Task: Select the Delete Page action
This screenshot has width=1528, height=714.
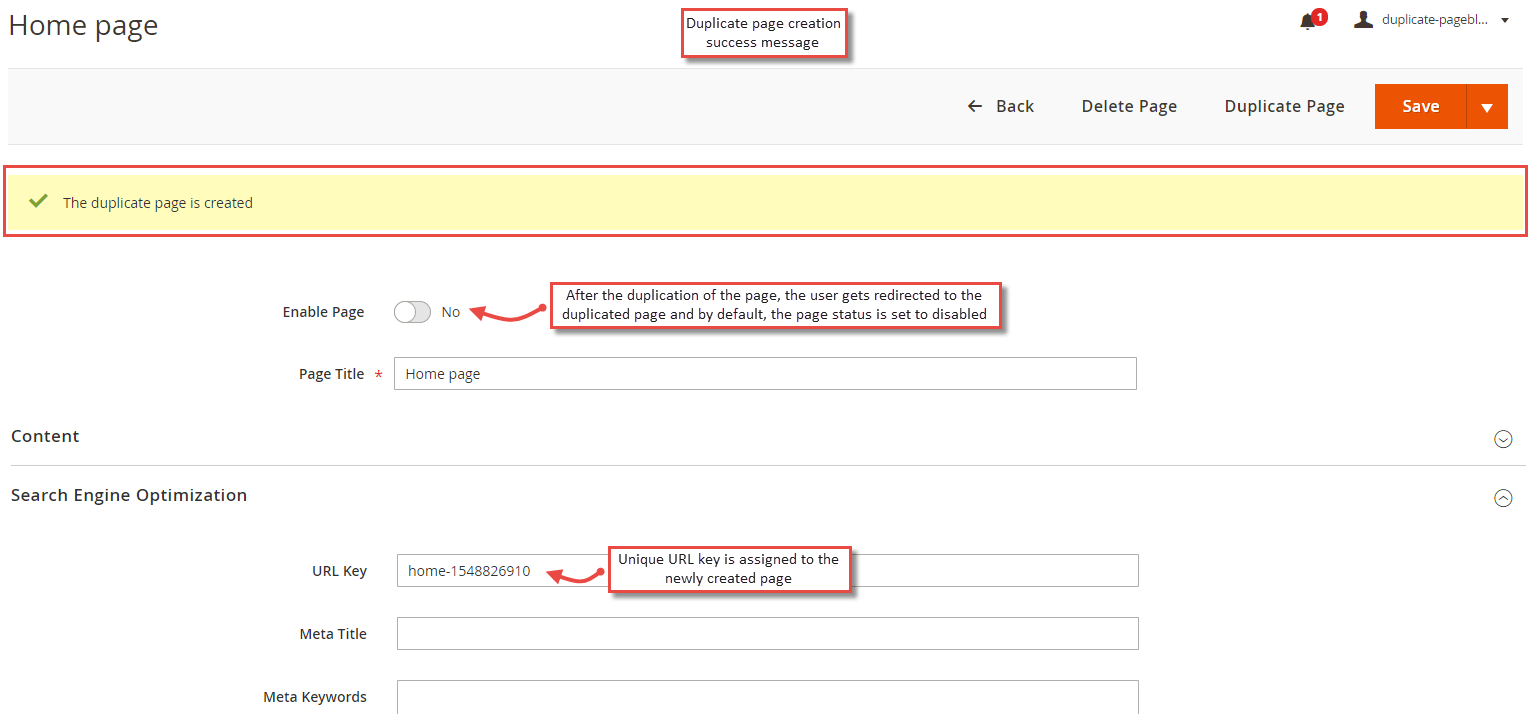Action: click(x=1129, y=106)
